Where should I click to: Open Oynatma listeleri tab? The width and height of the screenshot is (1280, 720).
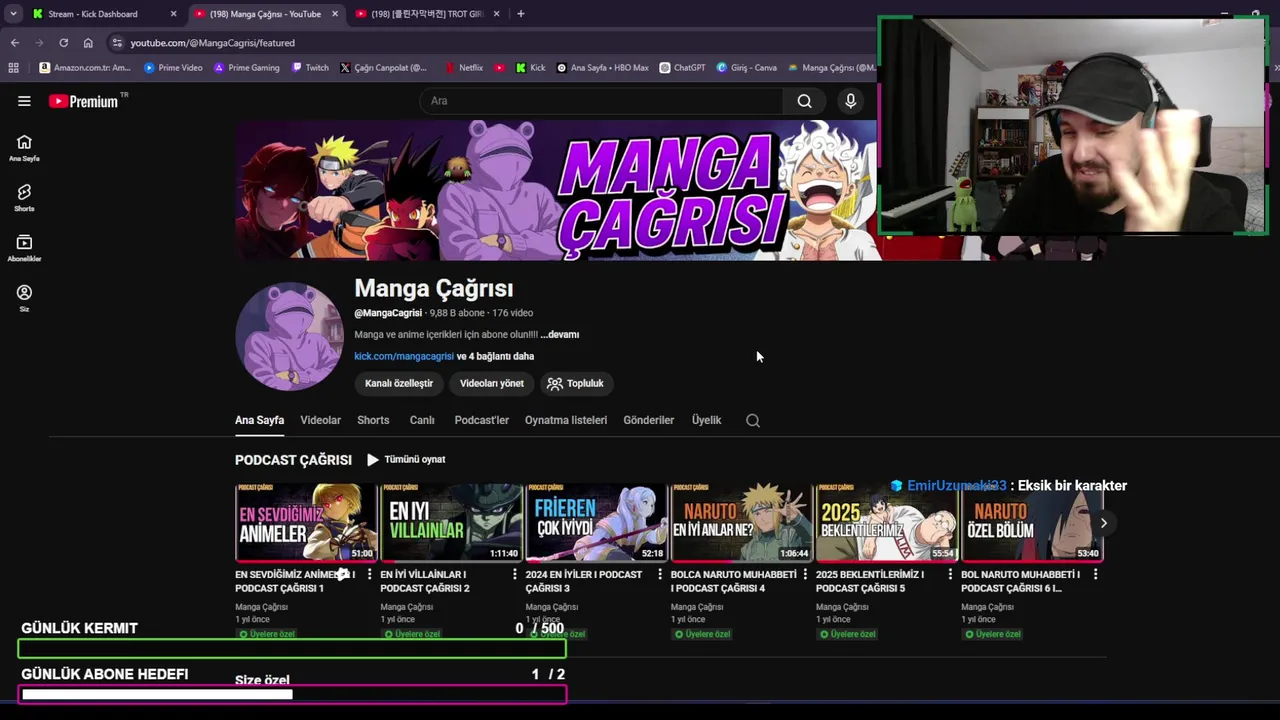pos(566,421)
